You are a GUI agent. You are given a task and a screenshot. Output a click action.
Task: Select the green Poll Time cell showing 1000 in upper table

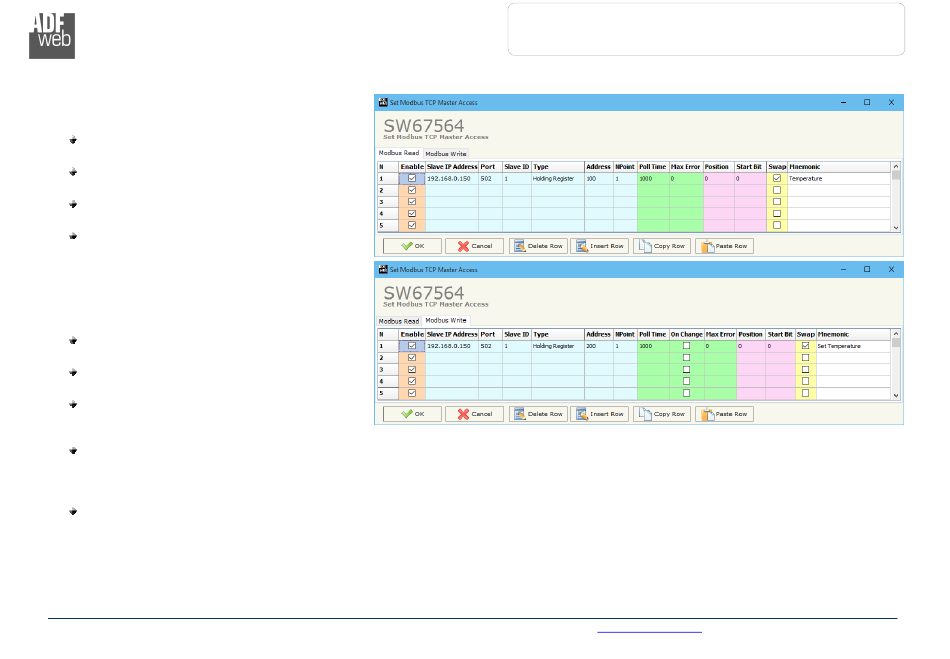pos(653,178)
